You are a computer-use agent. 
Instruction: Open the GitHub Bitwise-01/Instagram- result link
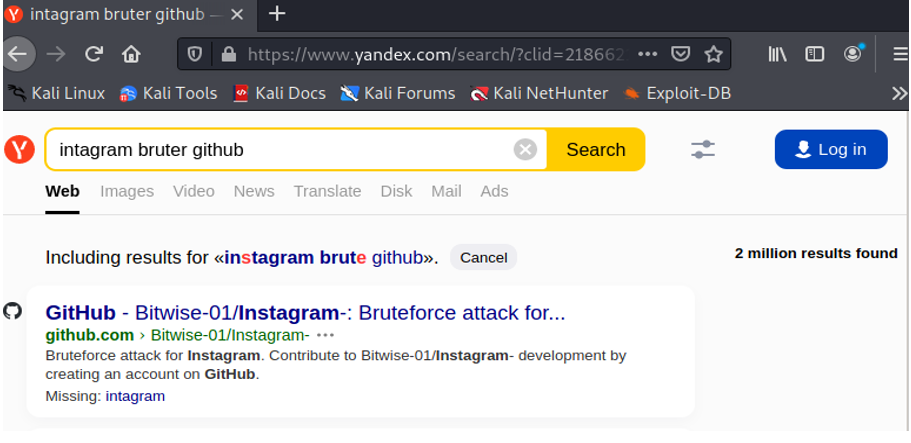[x=305, y=313]
